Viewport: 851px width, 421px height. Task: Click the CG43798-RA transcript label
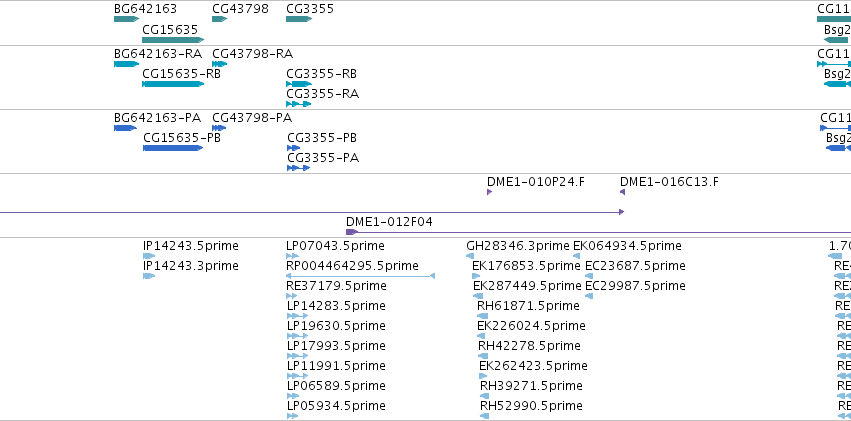[x=252, y=54]
